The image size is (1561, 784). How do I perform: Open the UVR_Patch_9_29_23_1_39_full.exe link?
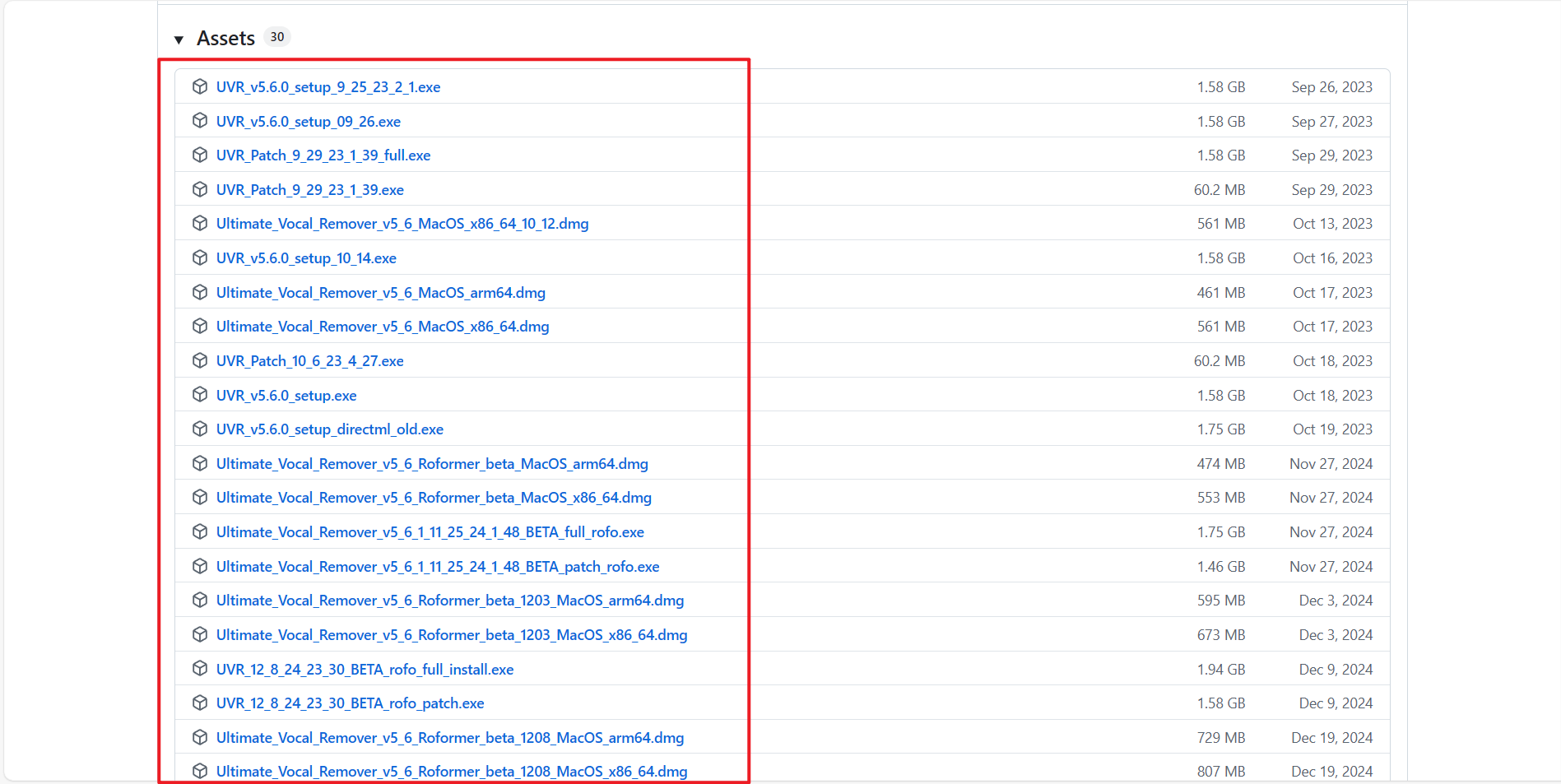(323, 155)
